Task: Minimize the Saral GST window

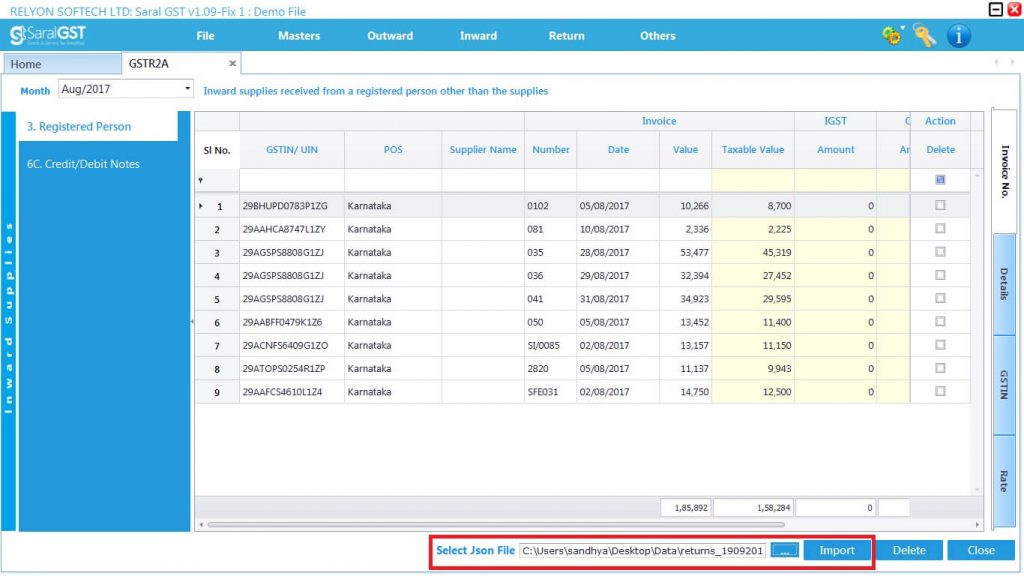Action: [x=995, y=9]
